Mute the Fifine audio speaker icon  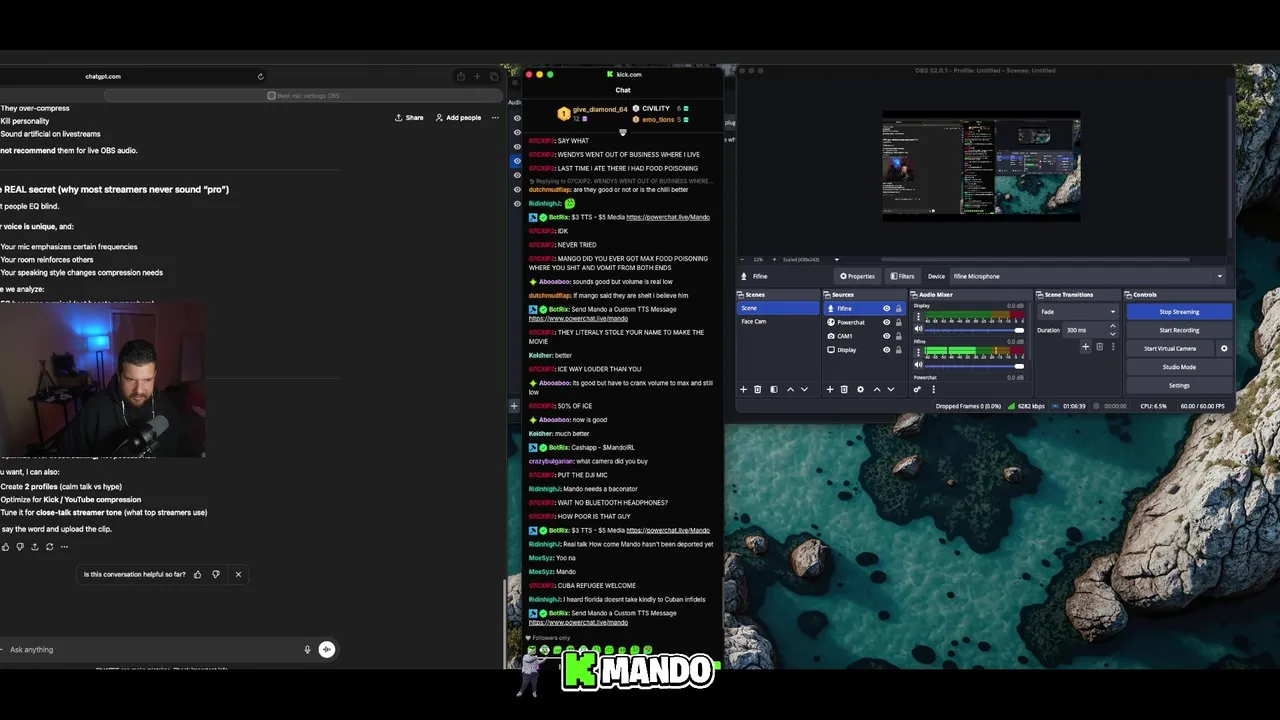tap(918, 365)
